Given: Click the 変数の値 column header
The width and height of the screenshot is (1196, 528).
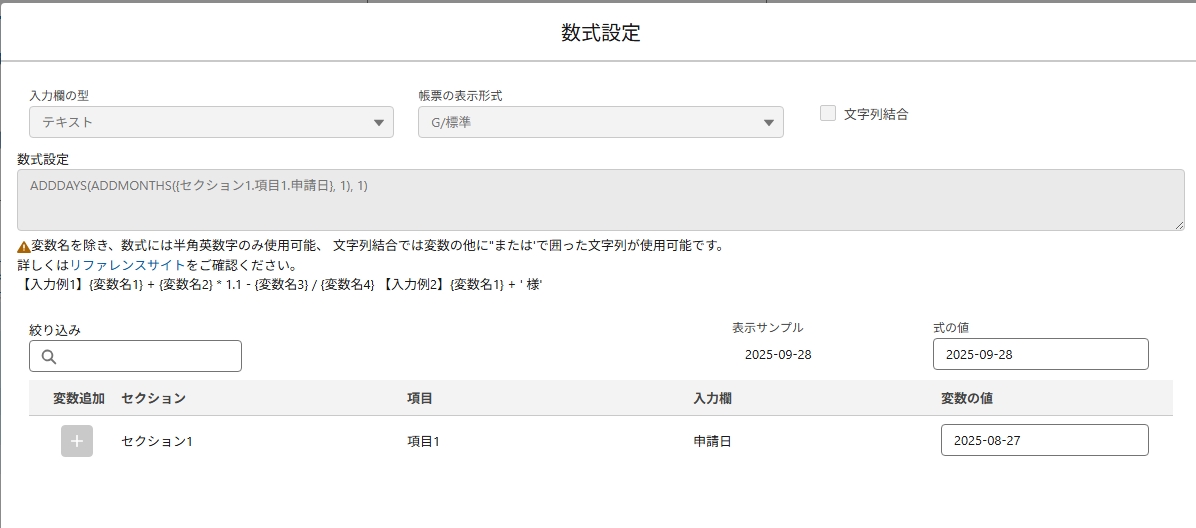Looking at the screenshot, I should (x=967, y=398).
